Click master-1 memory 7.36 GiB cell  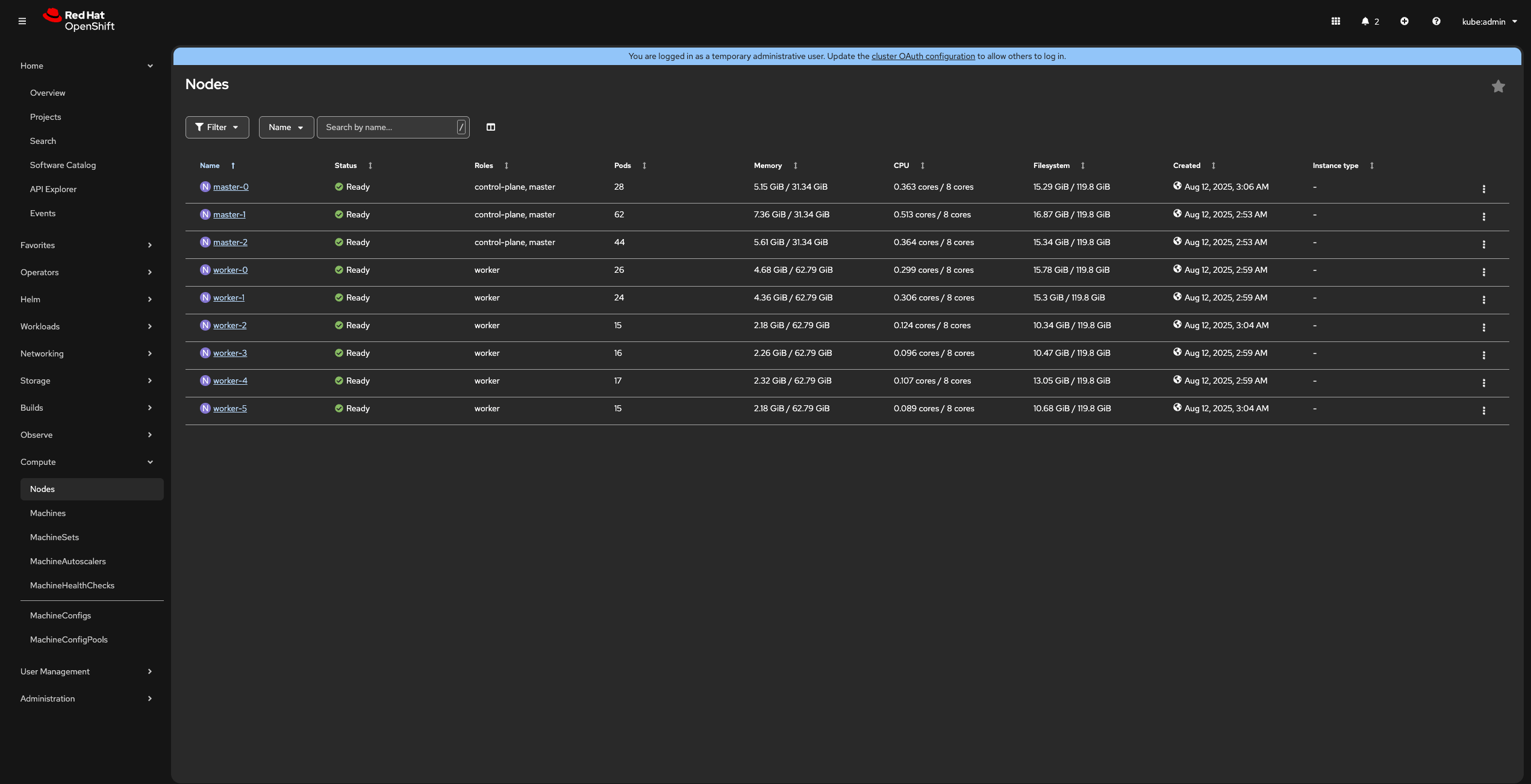(791, 214)
